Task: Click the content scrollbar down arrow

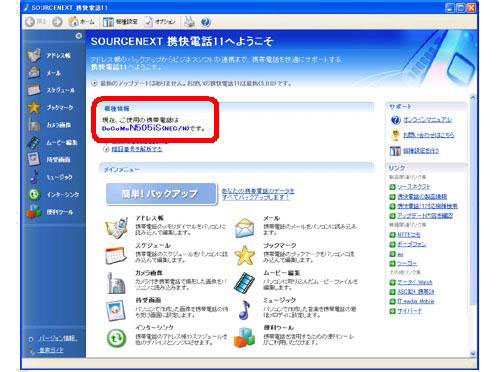Action: [472, 354]
